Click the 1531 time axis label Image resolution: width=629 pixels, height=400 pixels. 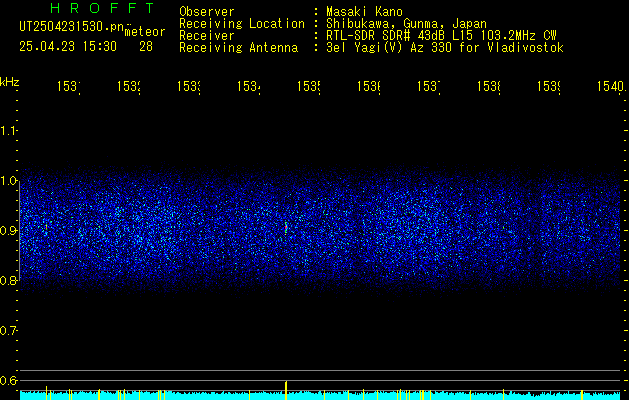[x=69, y=87]
